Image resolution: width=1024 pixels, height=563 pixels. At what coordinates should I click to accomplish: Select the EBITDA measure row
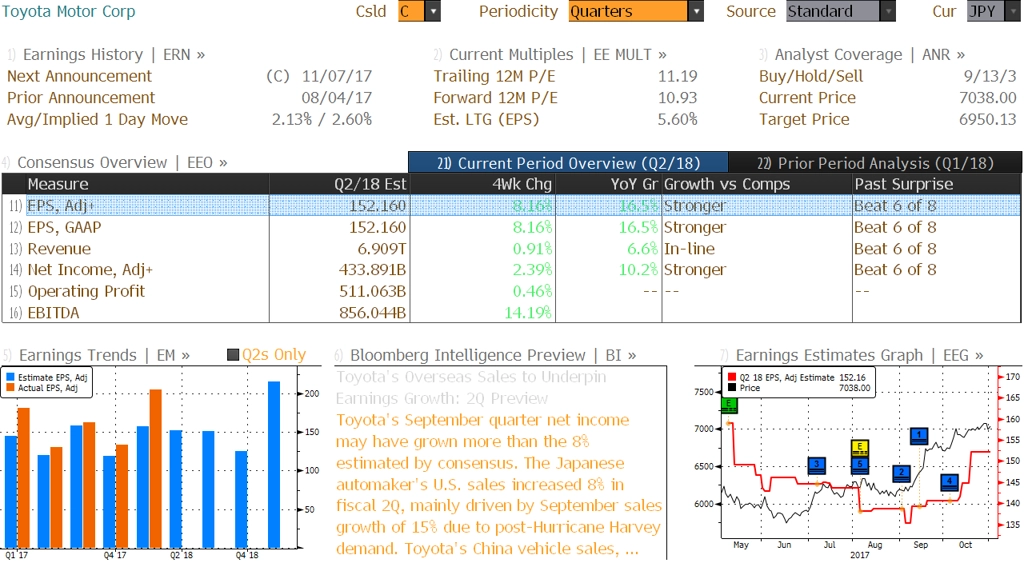[511, 313]
